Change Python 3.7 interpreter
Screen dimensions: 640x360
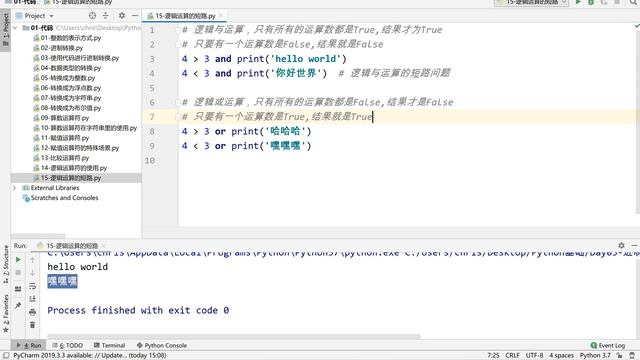tap(595, 356)
